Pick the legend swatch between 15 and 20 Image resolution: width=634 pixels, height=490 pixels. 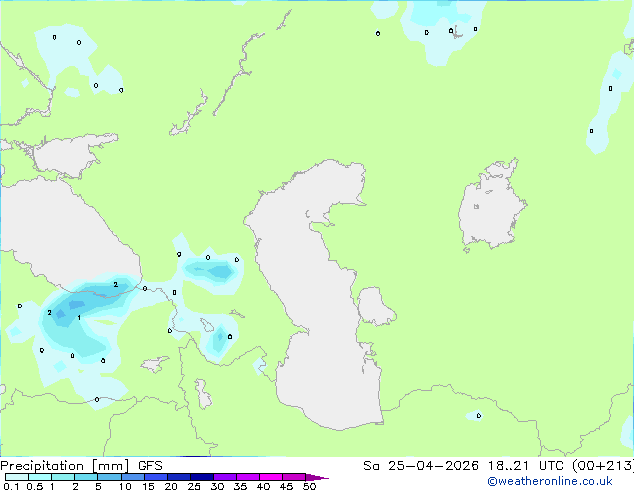[156, 477]
